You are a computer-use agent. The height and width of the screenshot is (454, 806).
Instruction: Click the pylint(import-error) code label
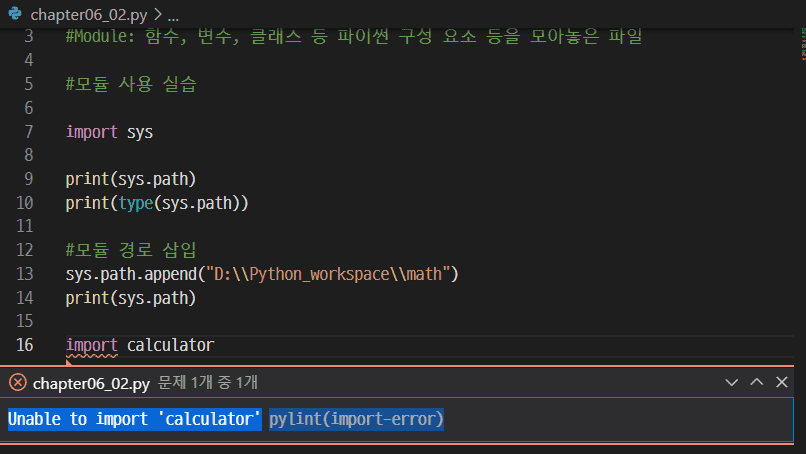coord(356,419)
